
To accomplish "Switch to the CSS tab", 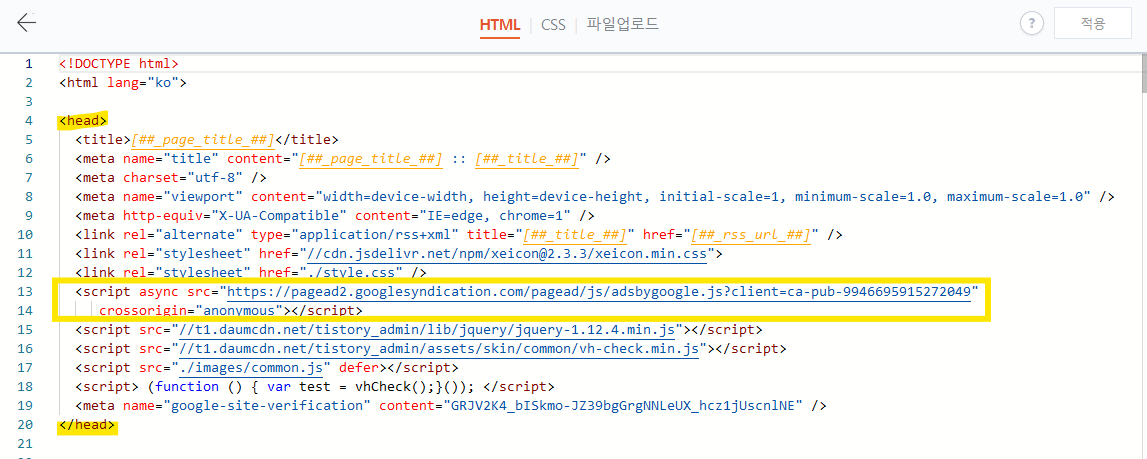I will 553,24.
